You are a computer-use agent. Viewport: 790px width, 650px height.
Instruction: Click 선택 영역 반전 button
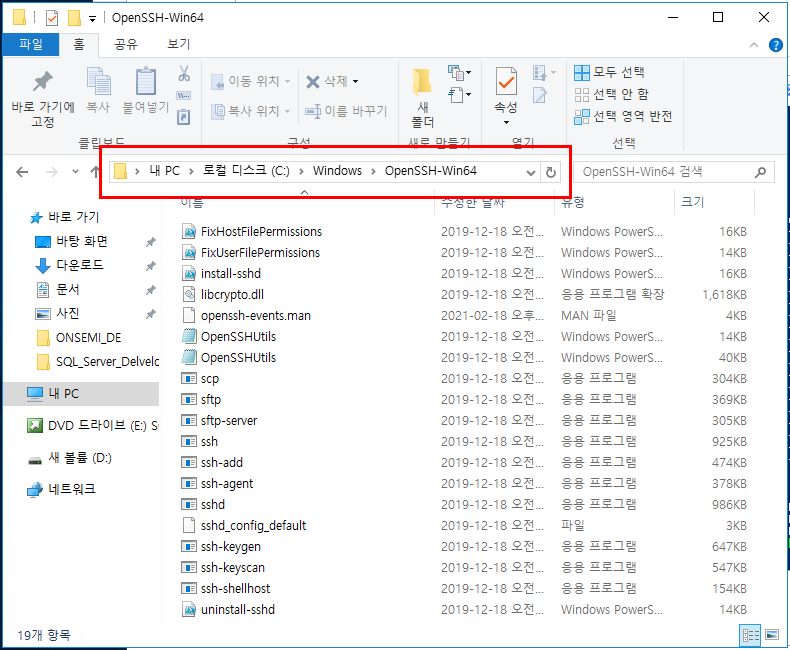coord(623,116)
